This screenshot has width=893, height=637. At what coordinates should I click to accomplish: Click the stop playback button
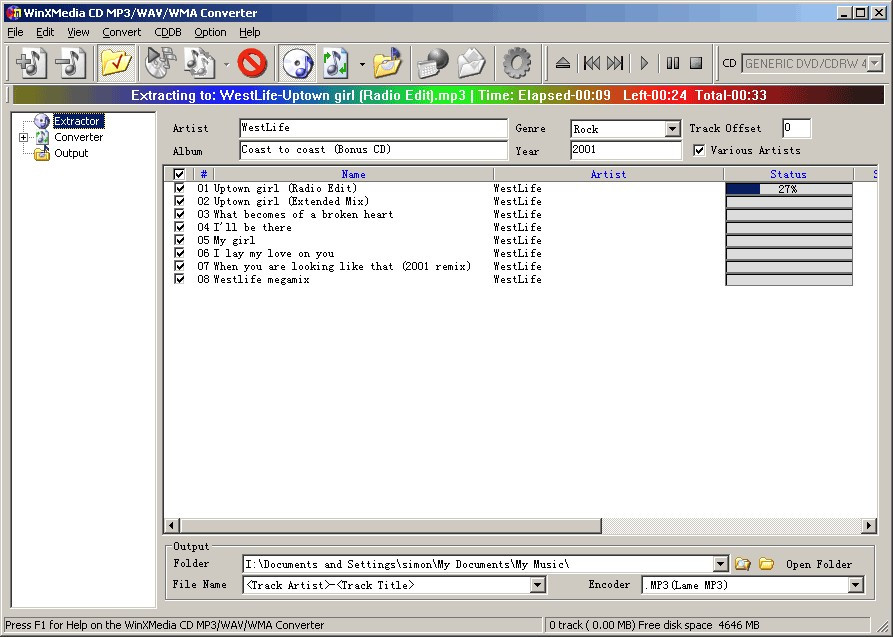pyautogui.click(x=695, y=63)
